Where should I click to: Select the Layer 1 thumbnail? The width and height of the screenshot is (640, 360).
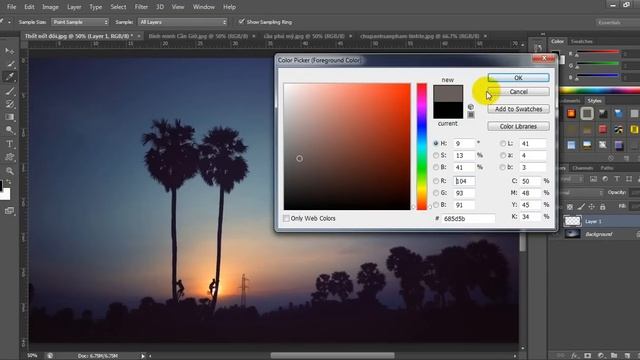572,221
